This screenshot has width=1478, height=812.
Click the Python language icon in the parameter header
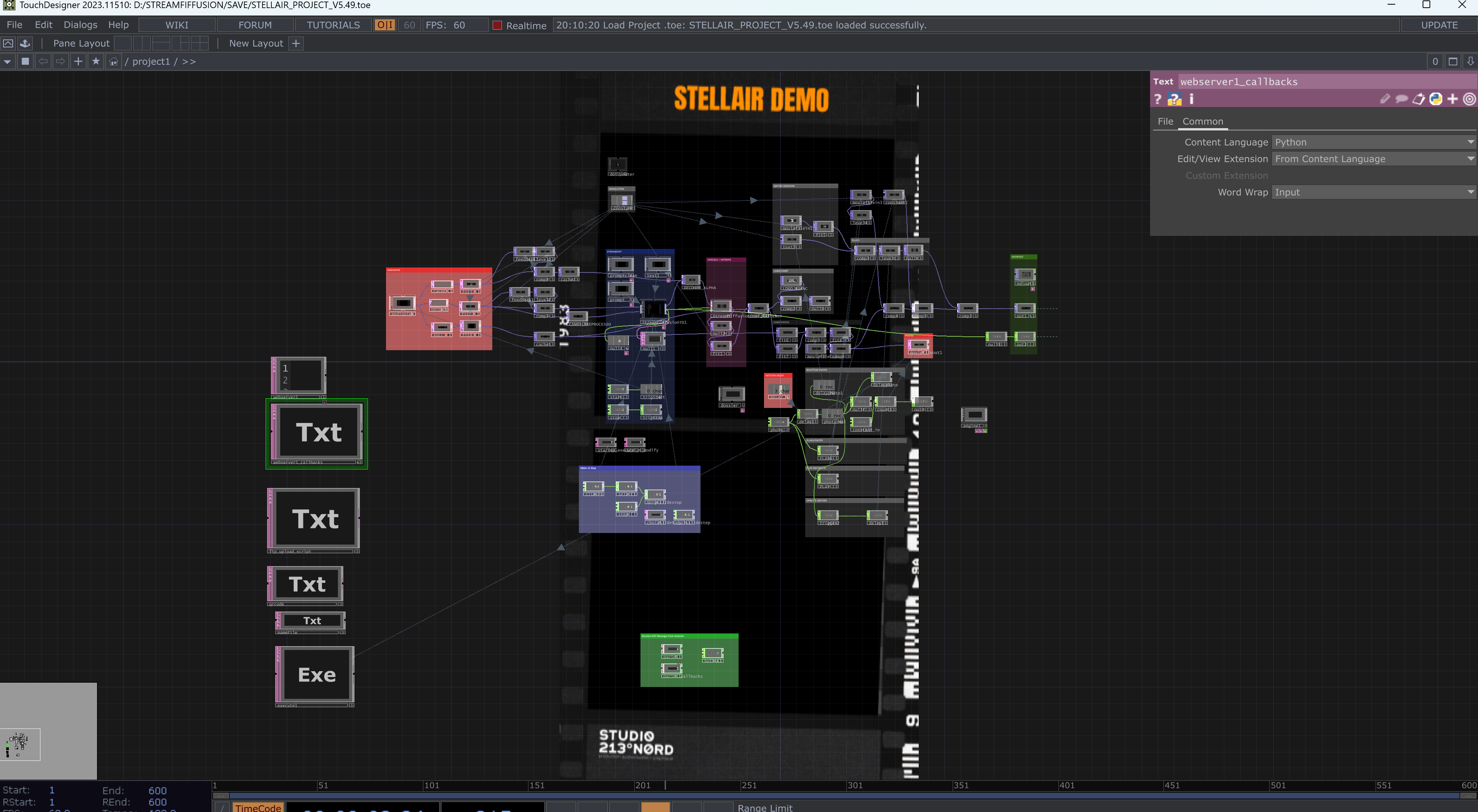pos(1436,99)
